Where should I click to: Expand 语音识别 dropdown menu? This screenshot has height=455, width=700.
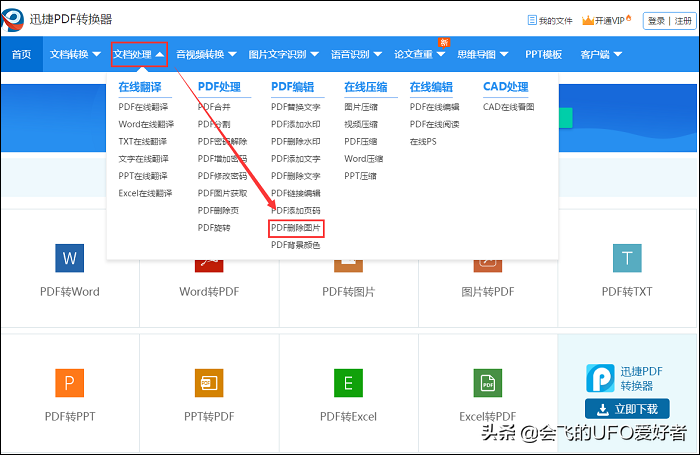[x=356, y=54]
